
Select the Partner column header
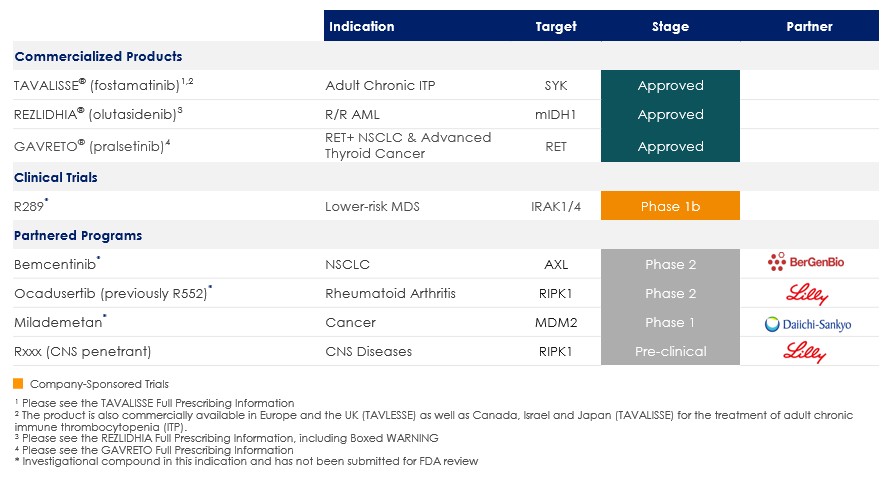click(809, 27)
